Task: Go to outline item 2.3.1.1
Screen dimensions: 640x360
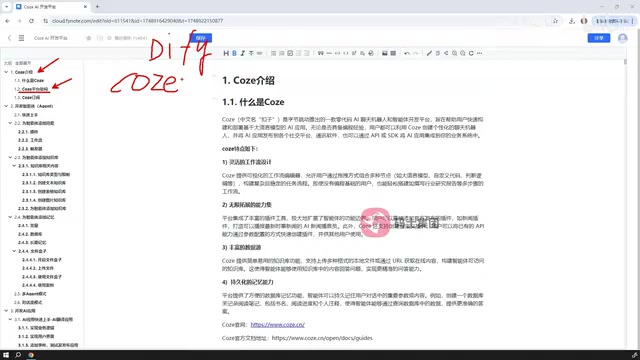Action: click(x=46, y=174)
